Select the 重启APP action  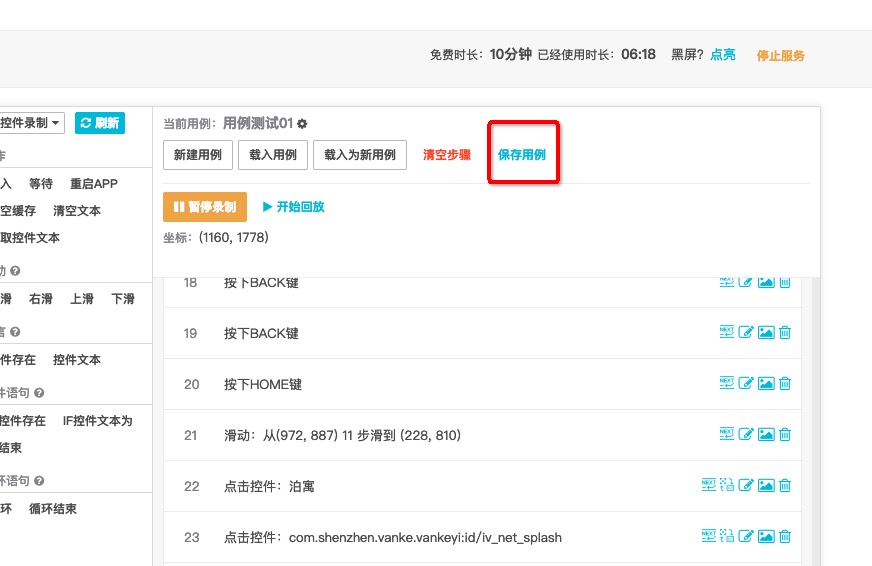(x=94, y=183)
